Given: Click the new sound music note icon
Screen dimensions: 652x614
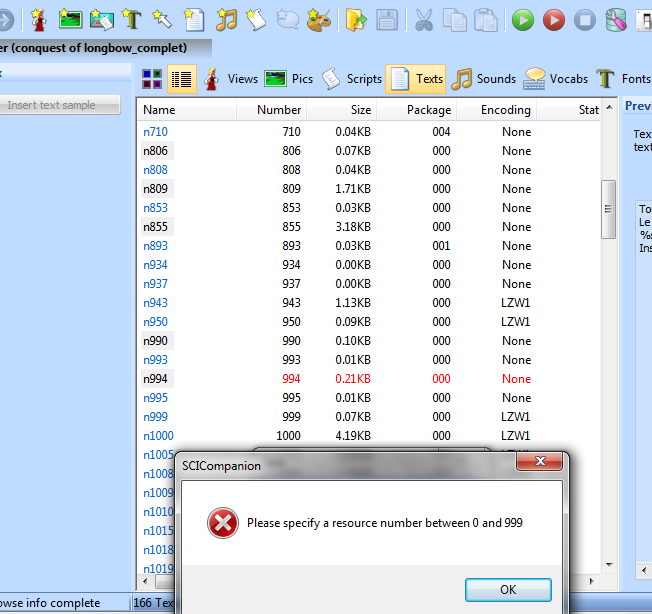Looking at the screenshot, I should point(226,20).
